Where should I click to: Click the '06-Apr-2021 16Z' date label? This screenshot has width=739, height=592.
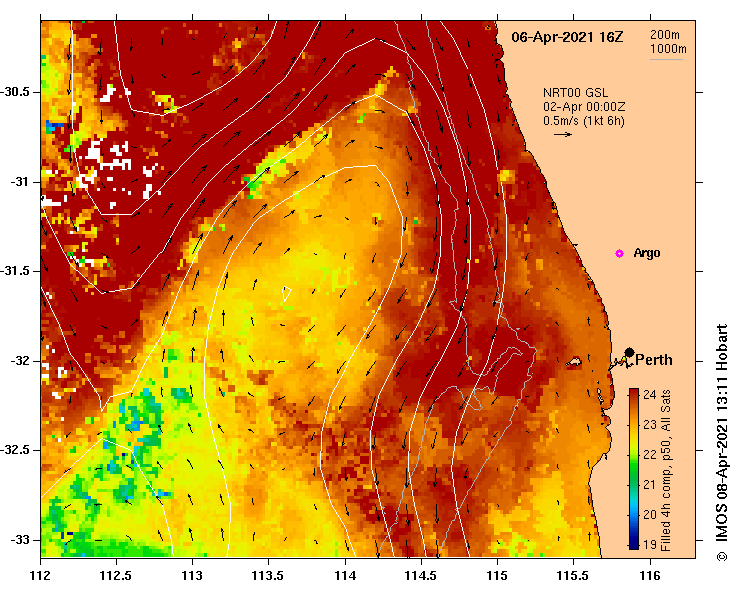[x=567, y=37]
